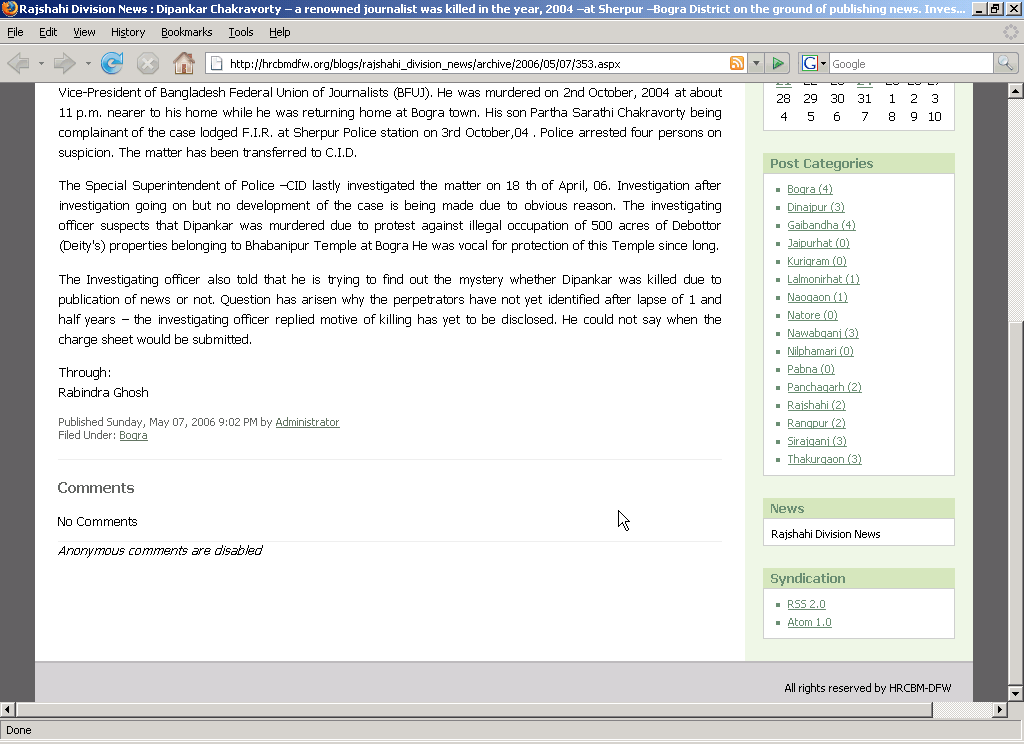Go to the Home page icon
This screenshot has width=1024, height=744.
point(184,63)
